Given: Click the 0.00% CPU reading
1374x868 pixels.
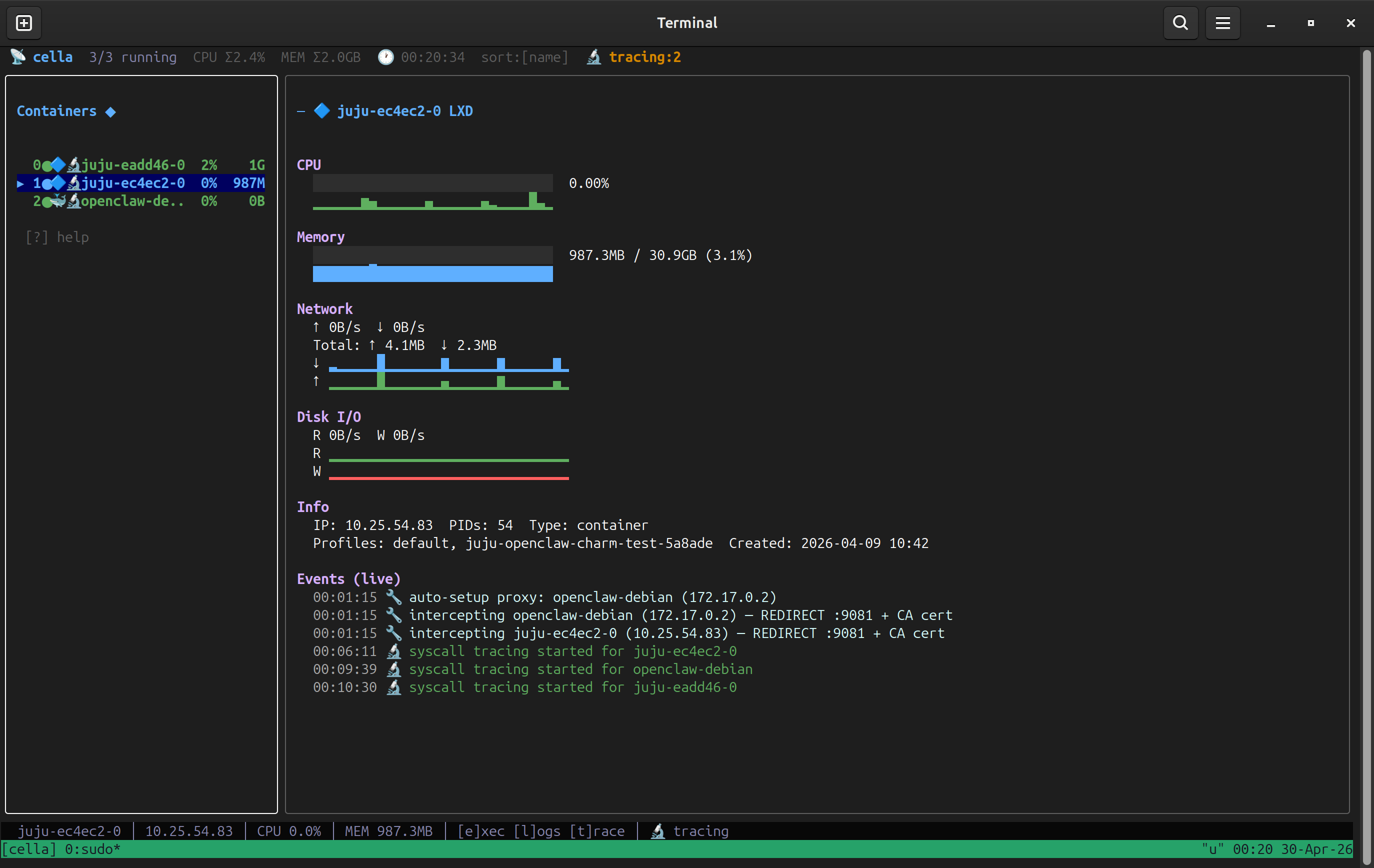Looking at the screenshot, I should coord(589,183).
